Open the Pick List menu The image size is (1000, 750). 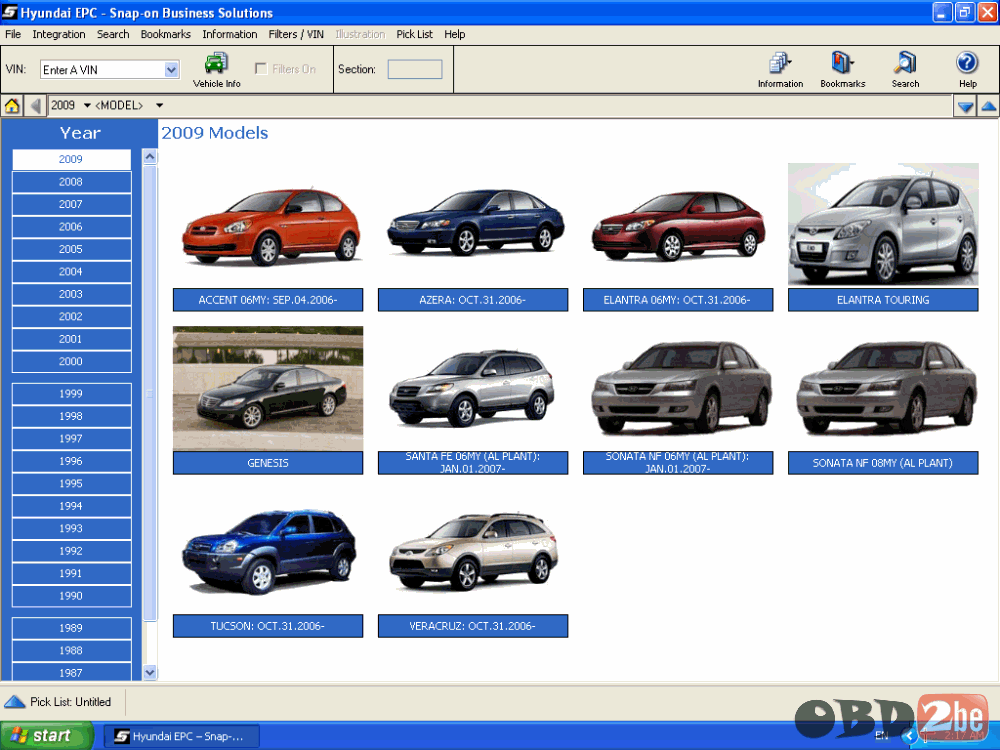pyautogui.click(x=415, y=34)
